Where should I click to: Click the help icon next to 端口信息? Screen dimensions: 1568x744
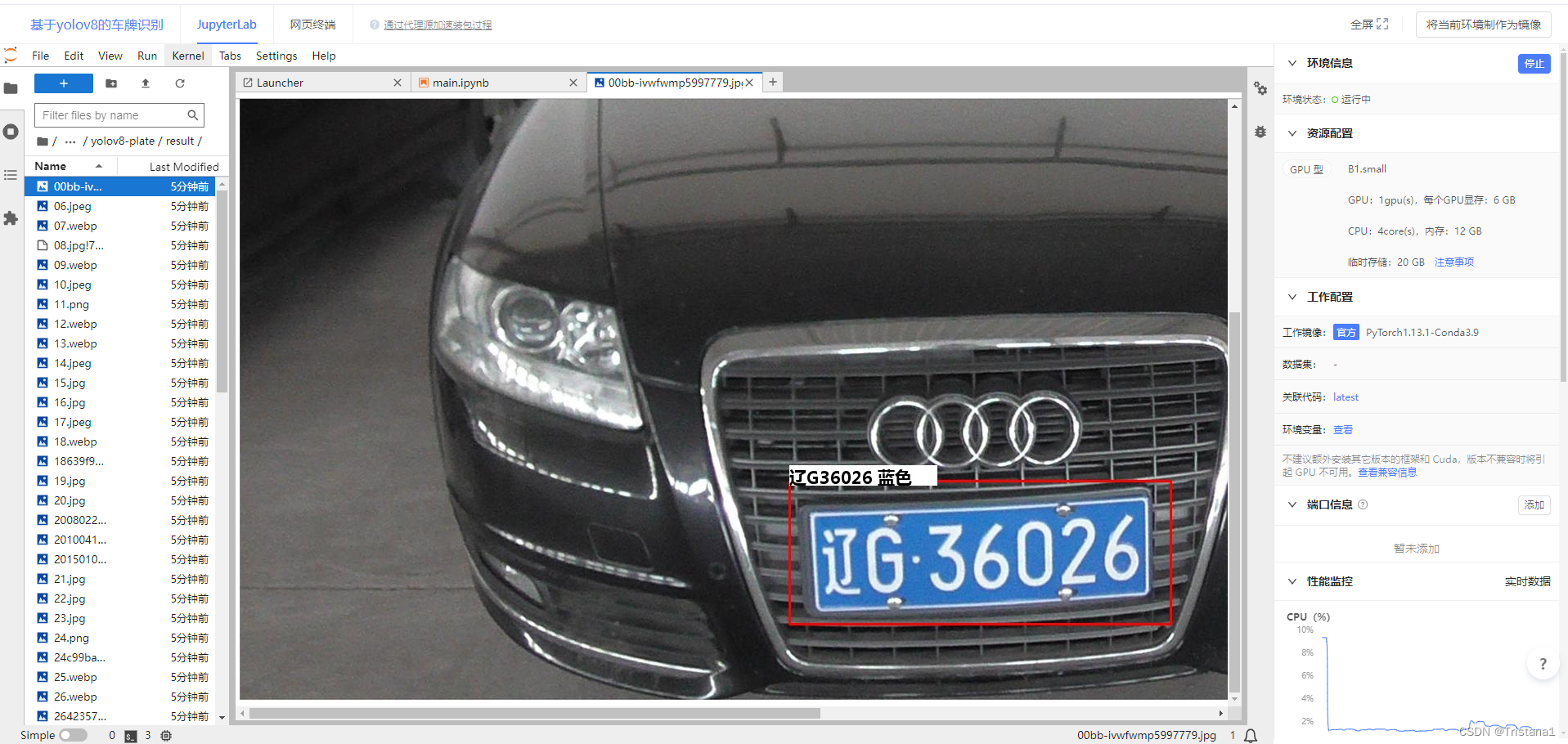click(1363, 504)
